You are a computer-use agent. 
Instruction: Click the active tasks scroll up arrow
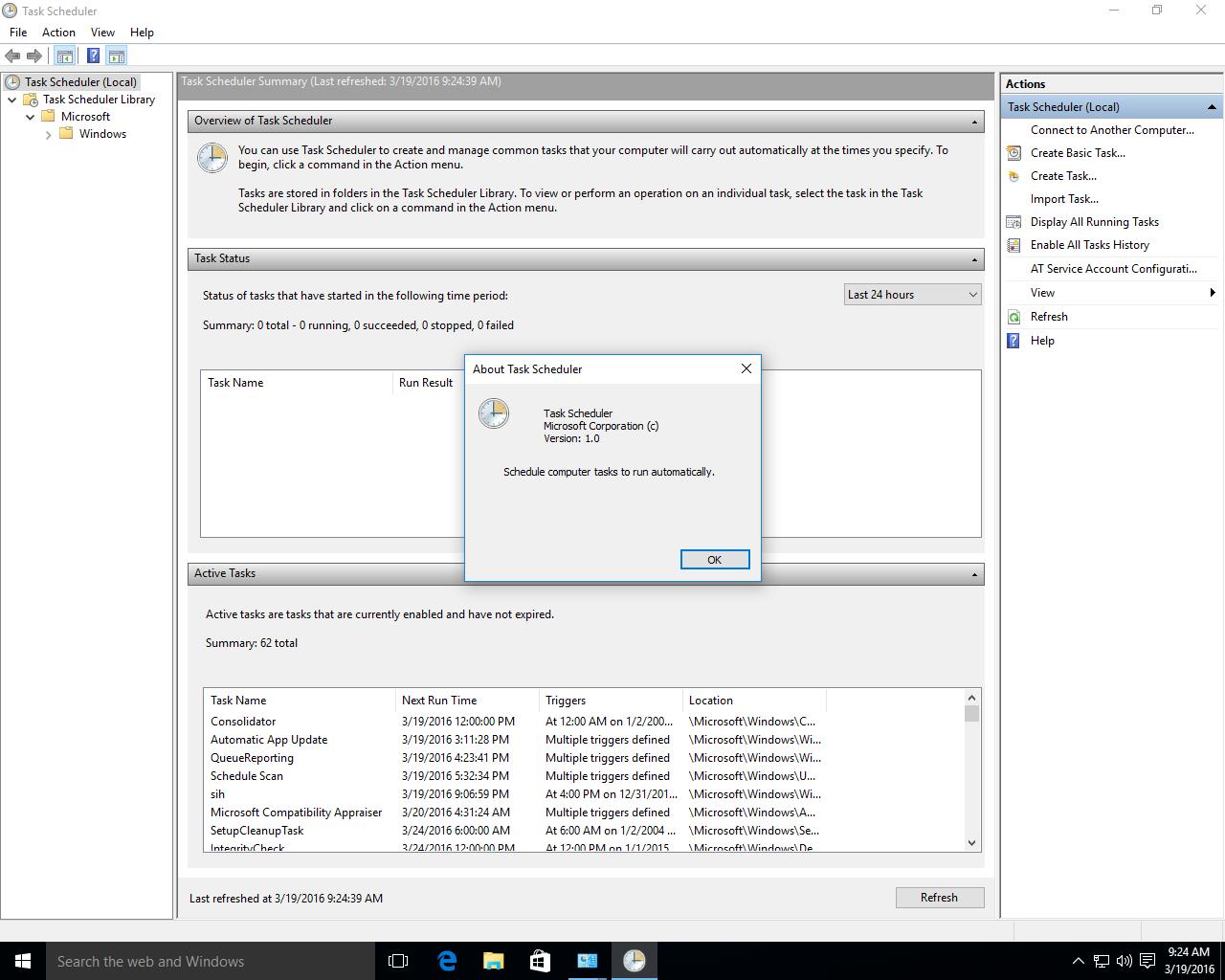click(x=971, y=698)
